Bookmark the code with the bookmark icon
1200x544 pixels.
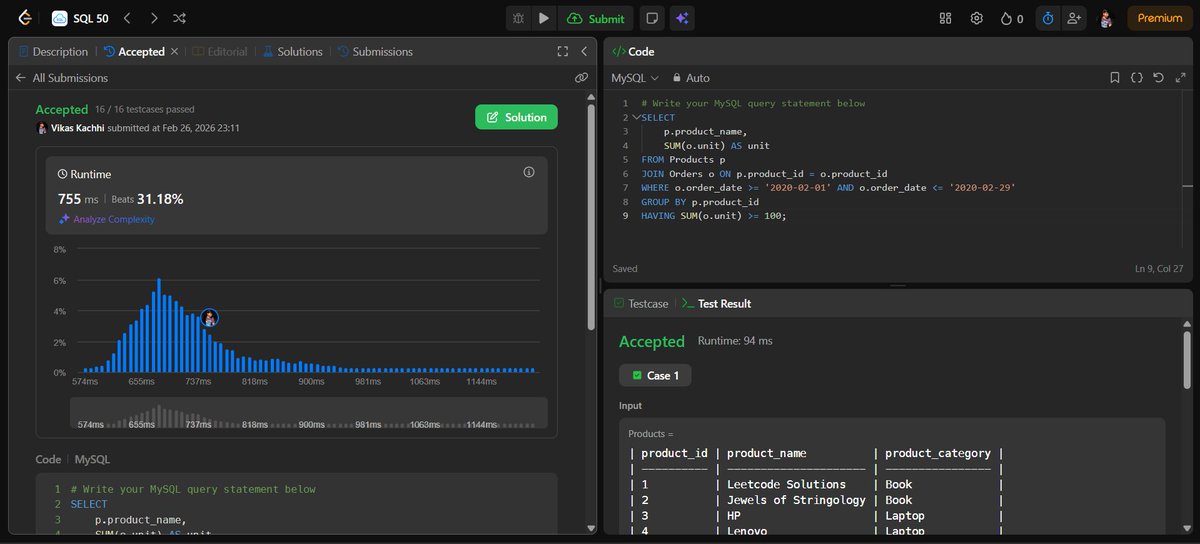tap(1115, 77)
